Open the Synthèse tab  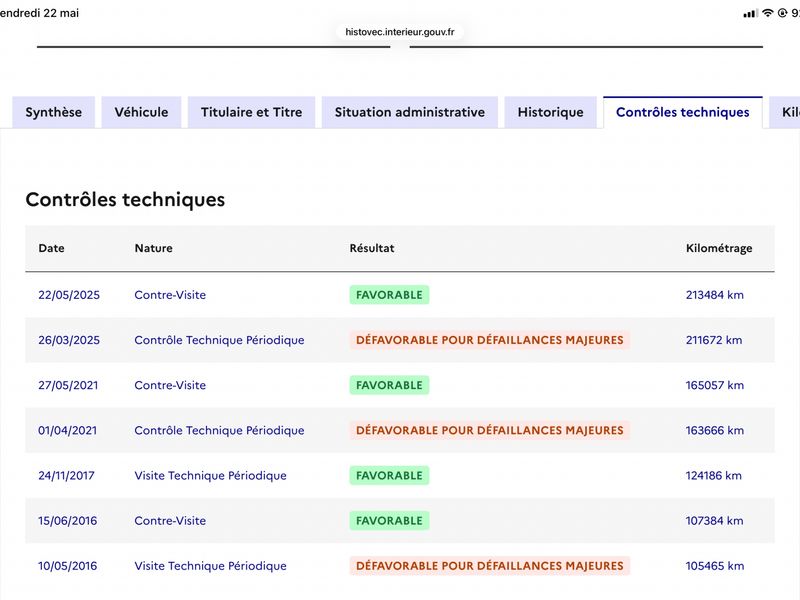click(54, 112)
